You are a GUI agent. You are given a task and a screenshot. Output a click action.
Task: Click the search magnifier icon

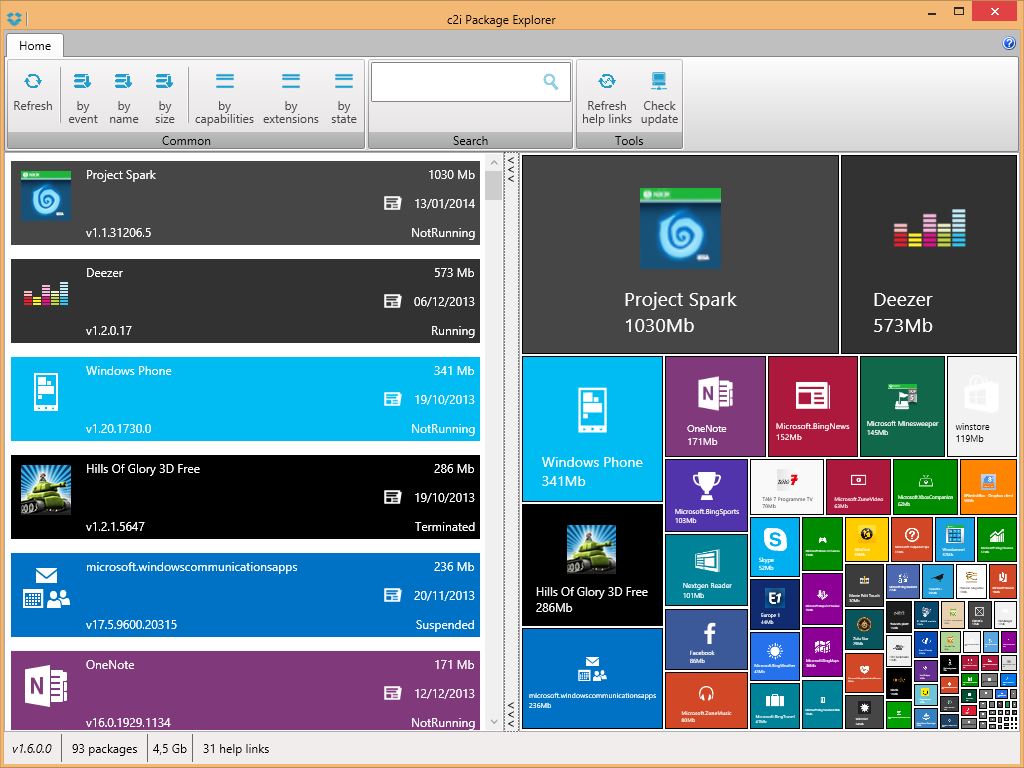(x=551, y=82)
